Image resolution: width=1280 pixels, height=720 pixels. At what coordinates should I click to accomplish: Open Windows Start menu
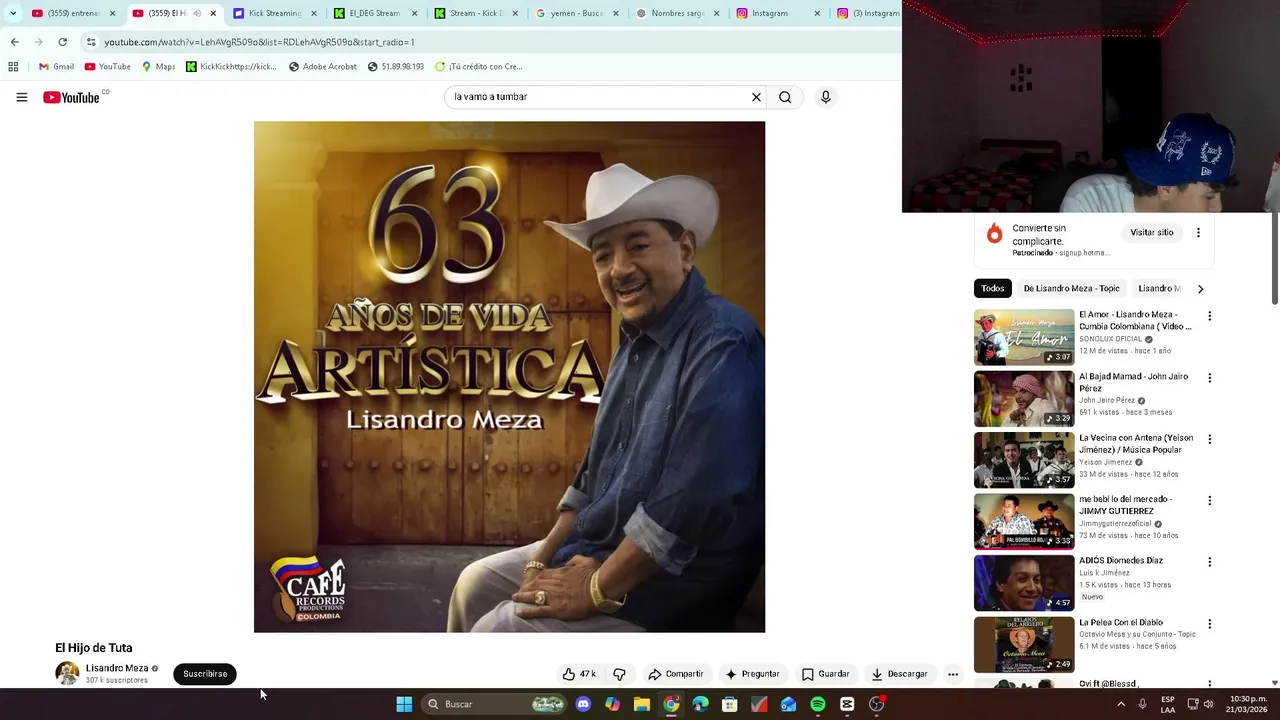click(x=404, y=704)
